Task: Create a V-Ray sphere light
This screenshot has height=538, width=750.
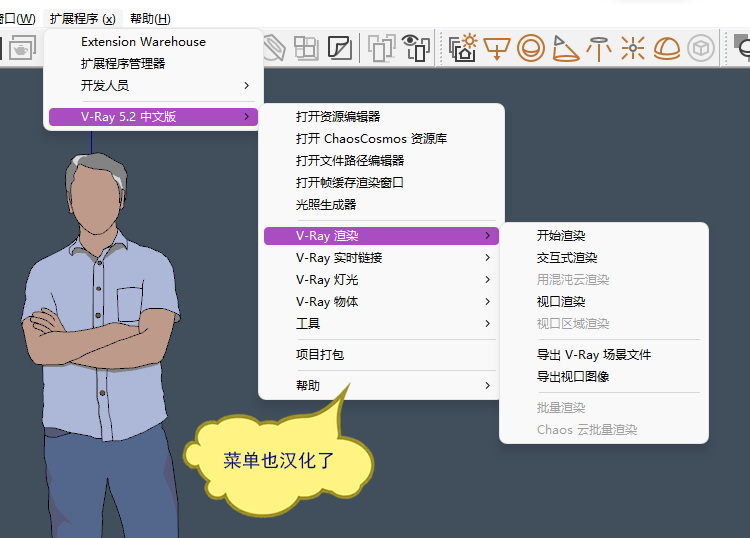Action: pyautogui.click(x=531, y=48)
